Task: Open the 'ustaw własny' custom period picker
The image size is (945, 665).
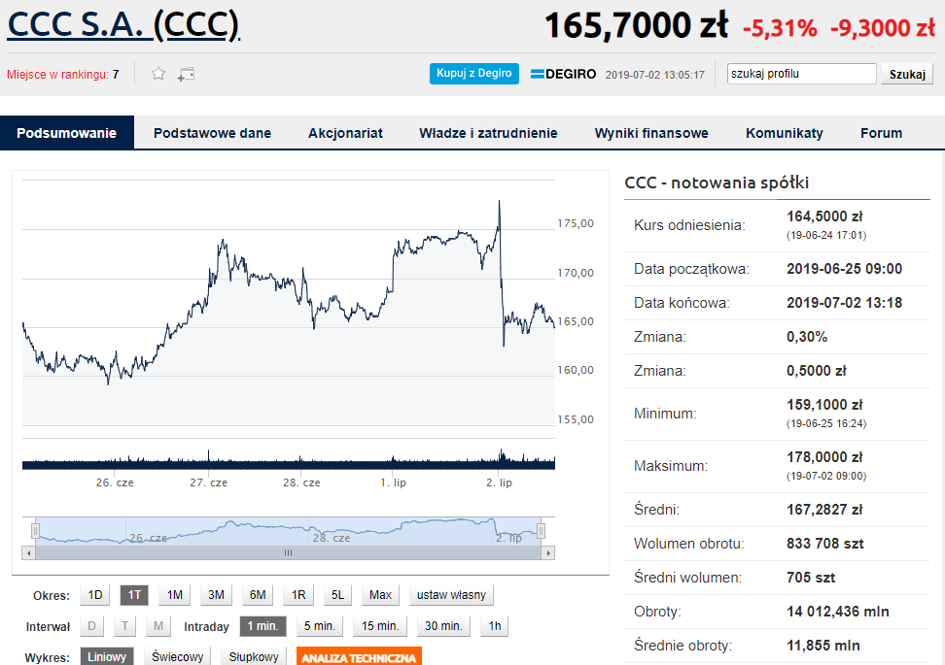Action: pyautogui.click(x=451, y=595)
